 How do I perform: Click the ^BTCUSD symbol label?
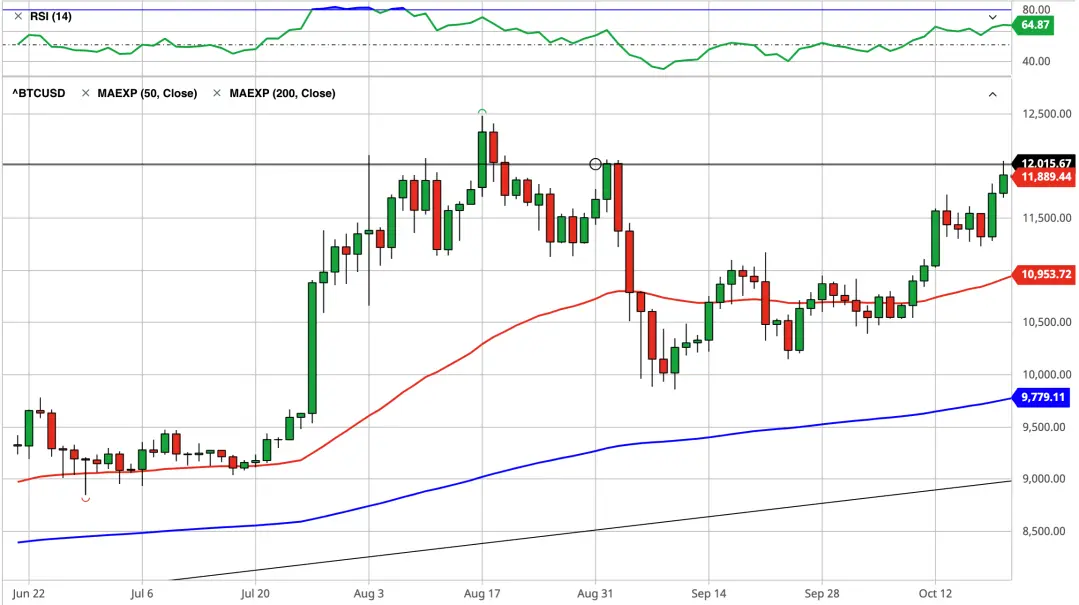pyautogui.click(x=39, y=93)
